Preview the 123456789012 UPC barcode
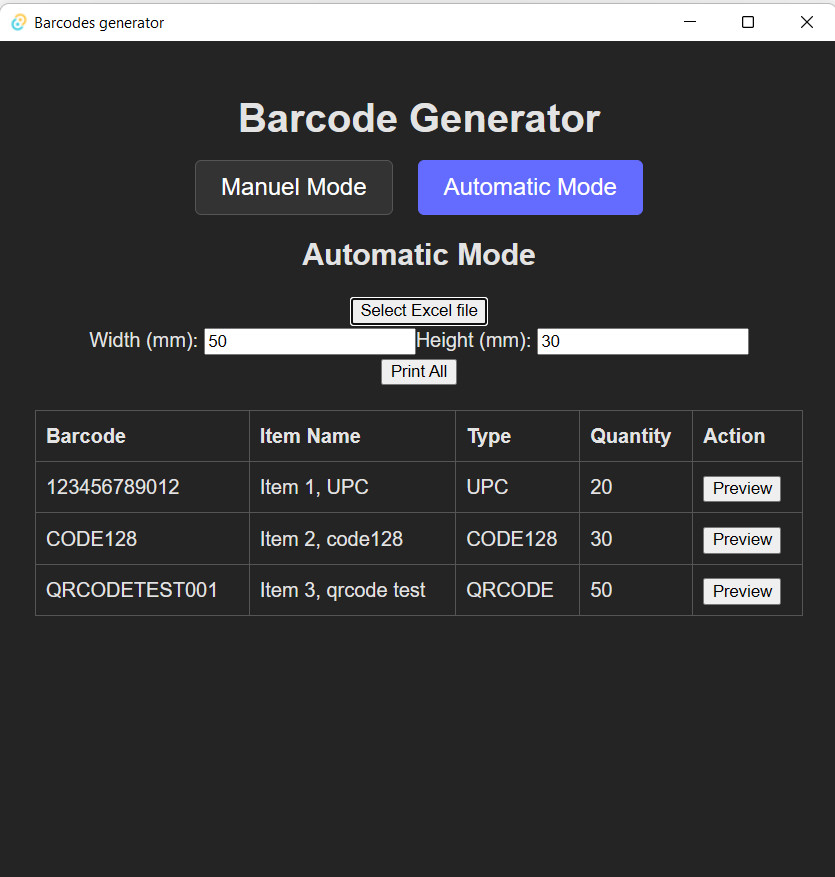 pyautogui.click(x=741, y=488)
